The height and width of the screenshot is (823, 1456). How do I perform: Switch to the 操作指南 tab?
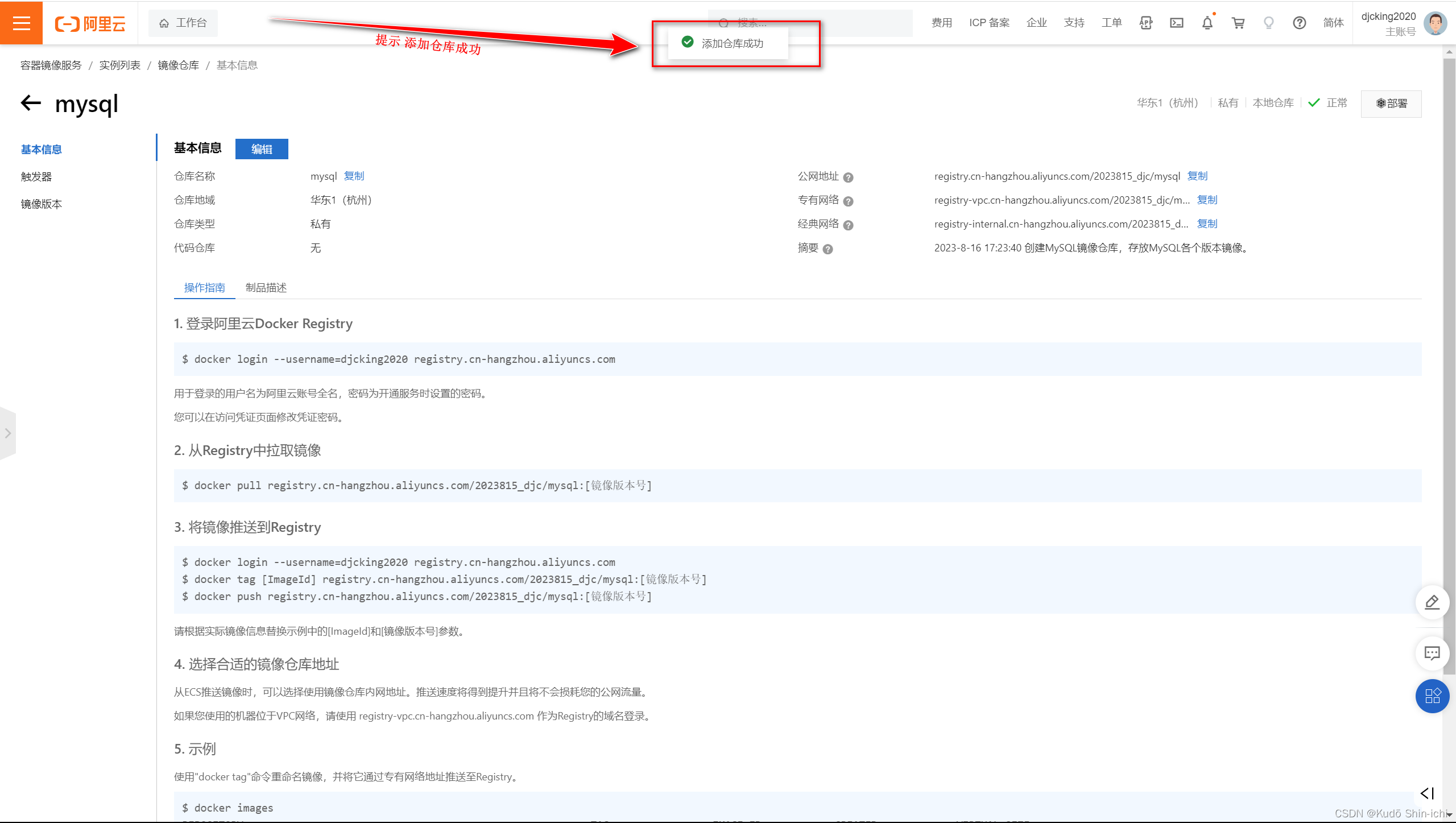click(205, 288)
